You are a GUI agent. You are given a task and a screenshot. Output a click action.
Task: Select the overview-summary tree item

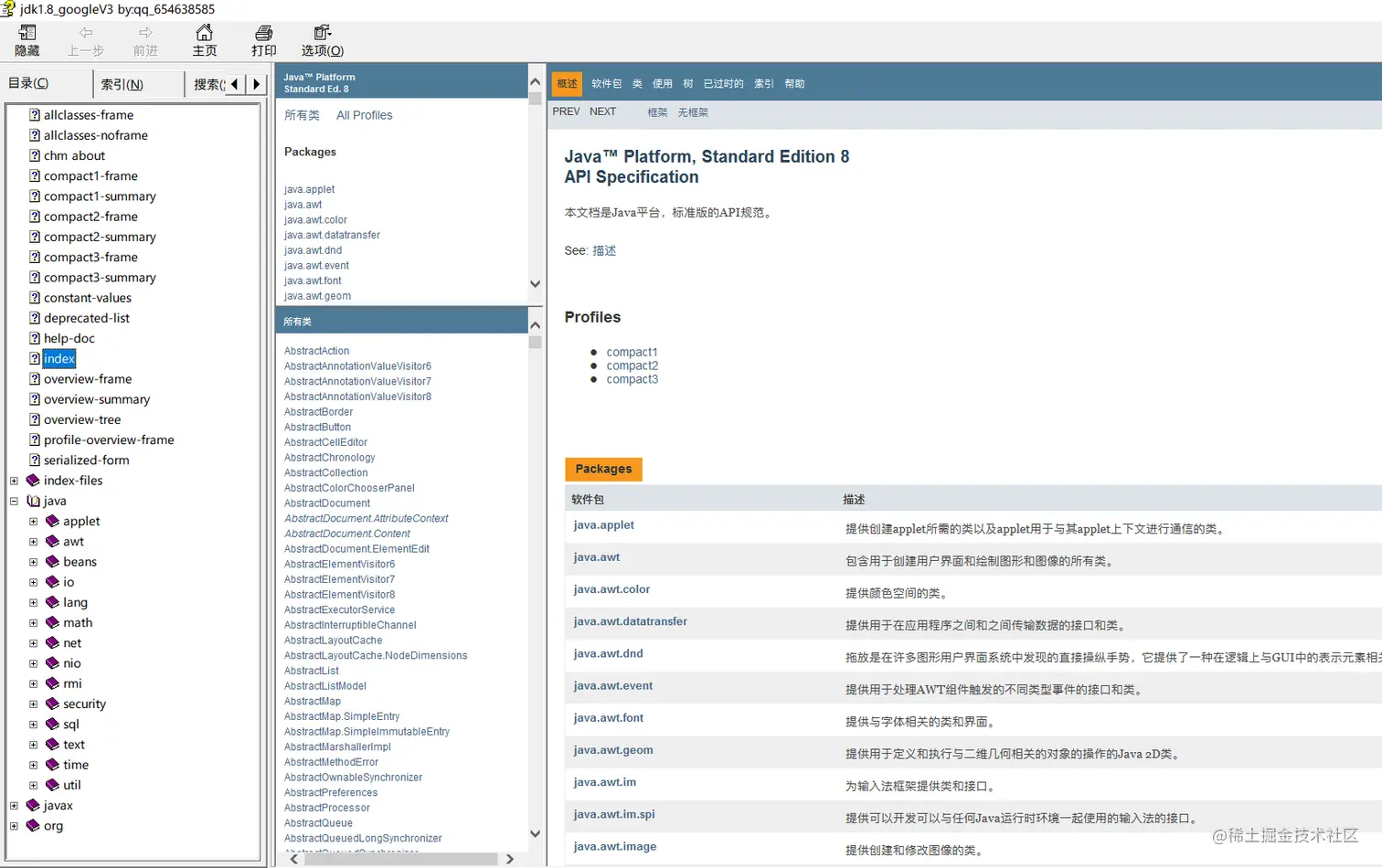pos(97,399)
